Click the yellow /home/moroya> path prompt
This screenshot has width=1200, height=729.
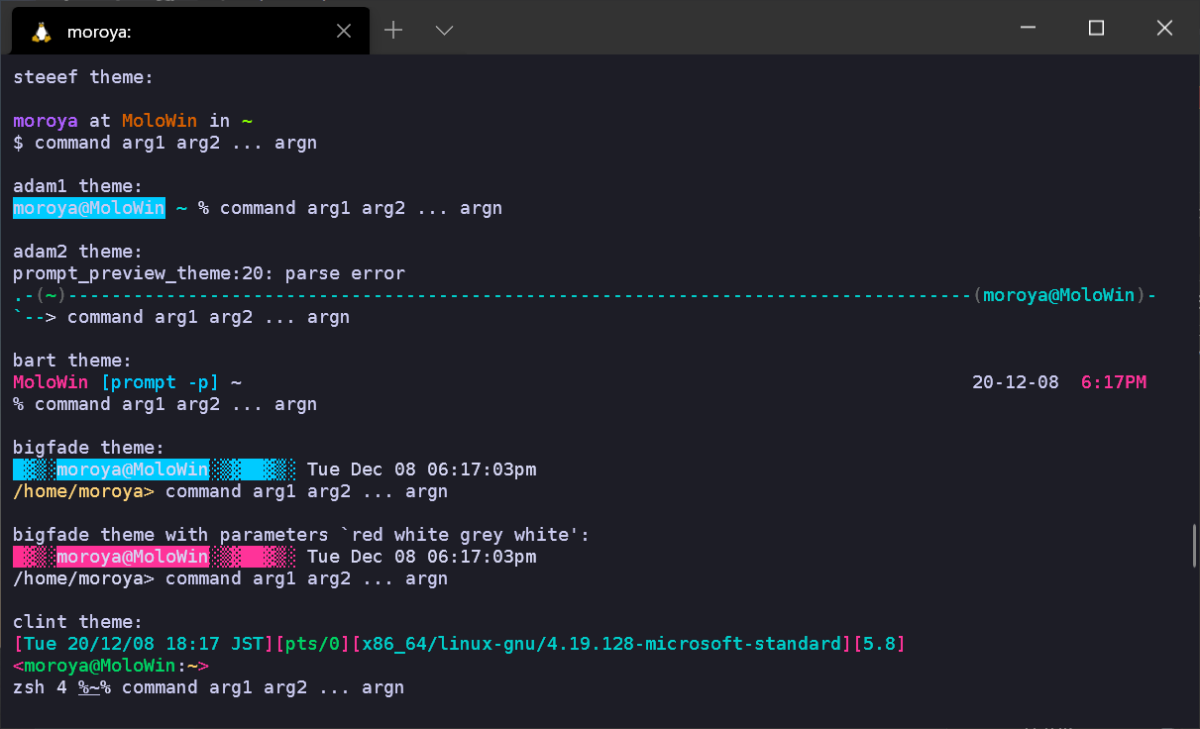(x=84, y=491)
